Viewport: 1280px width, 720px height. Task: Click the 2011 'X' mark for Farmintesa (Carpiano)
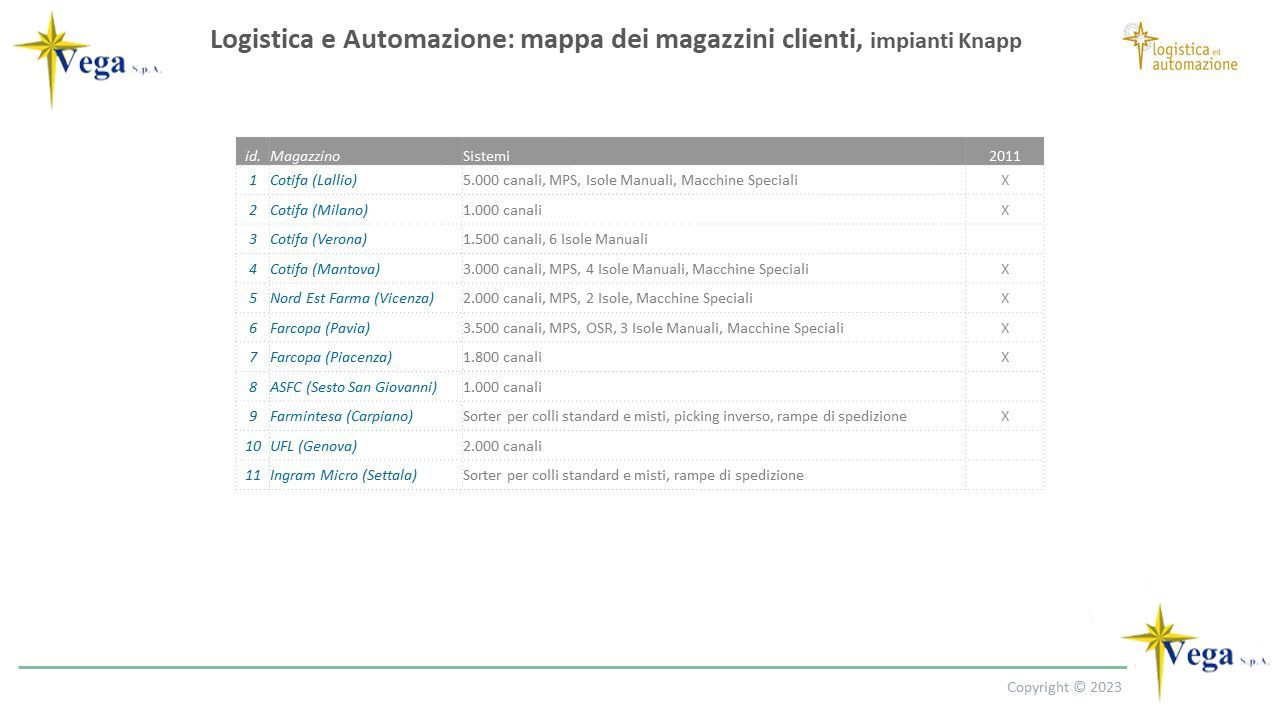coord(1005,416)
